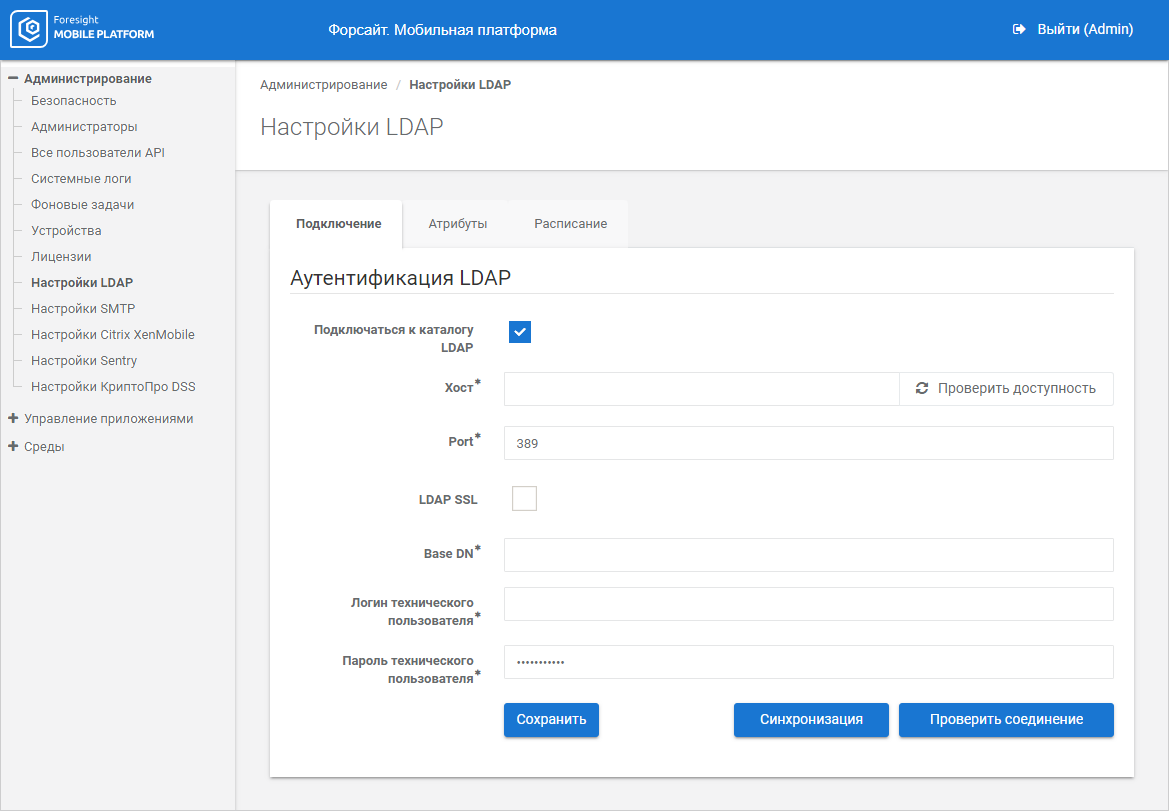Open Лицензии from the sidebar
The width and height of the screenshot is (1169, 811).
tap(61, 257)
